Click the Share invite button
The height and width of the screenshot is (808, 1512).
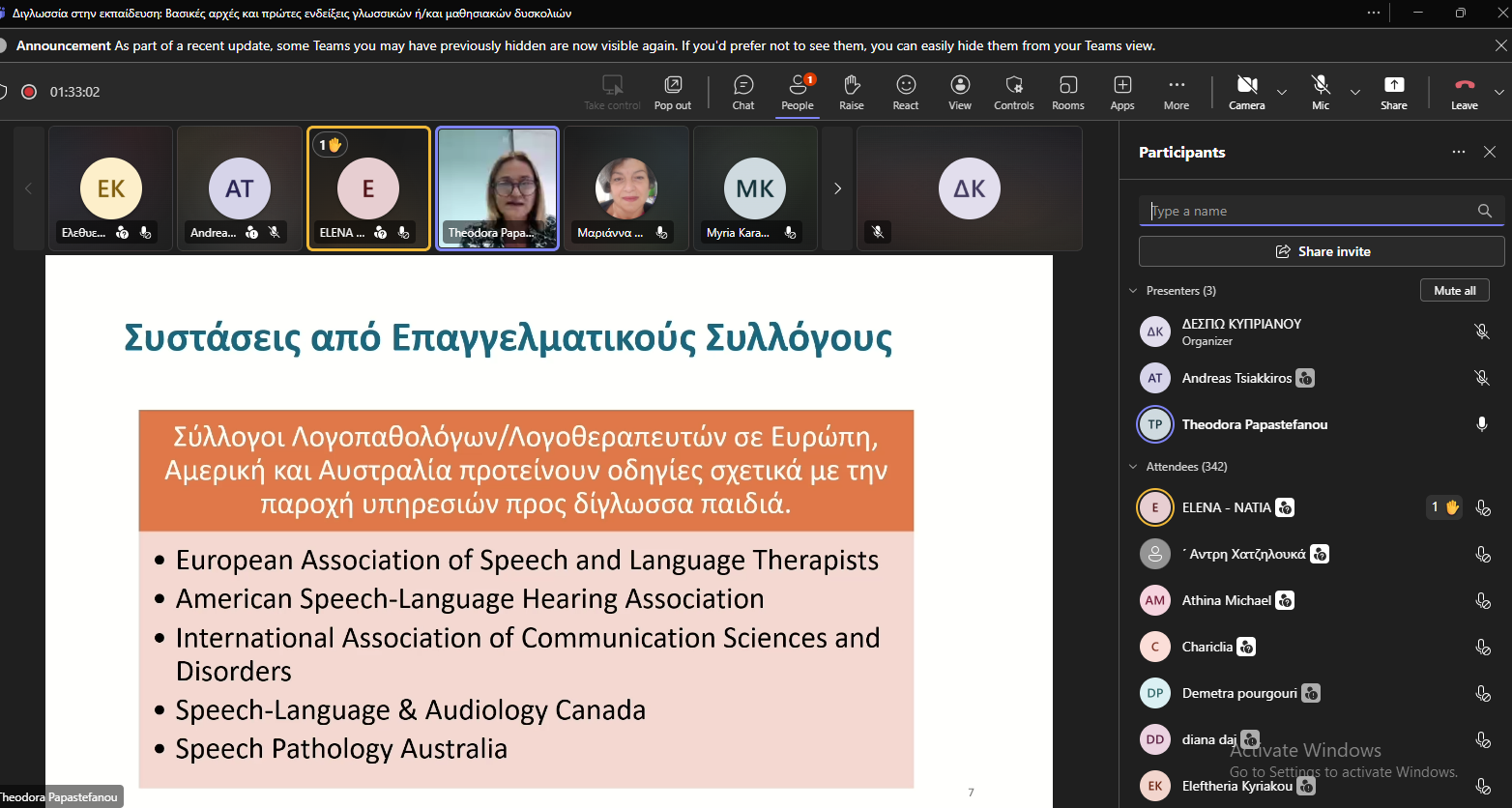1321,251
